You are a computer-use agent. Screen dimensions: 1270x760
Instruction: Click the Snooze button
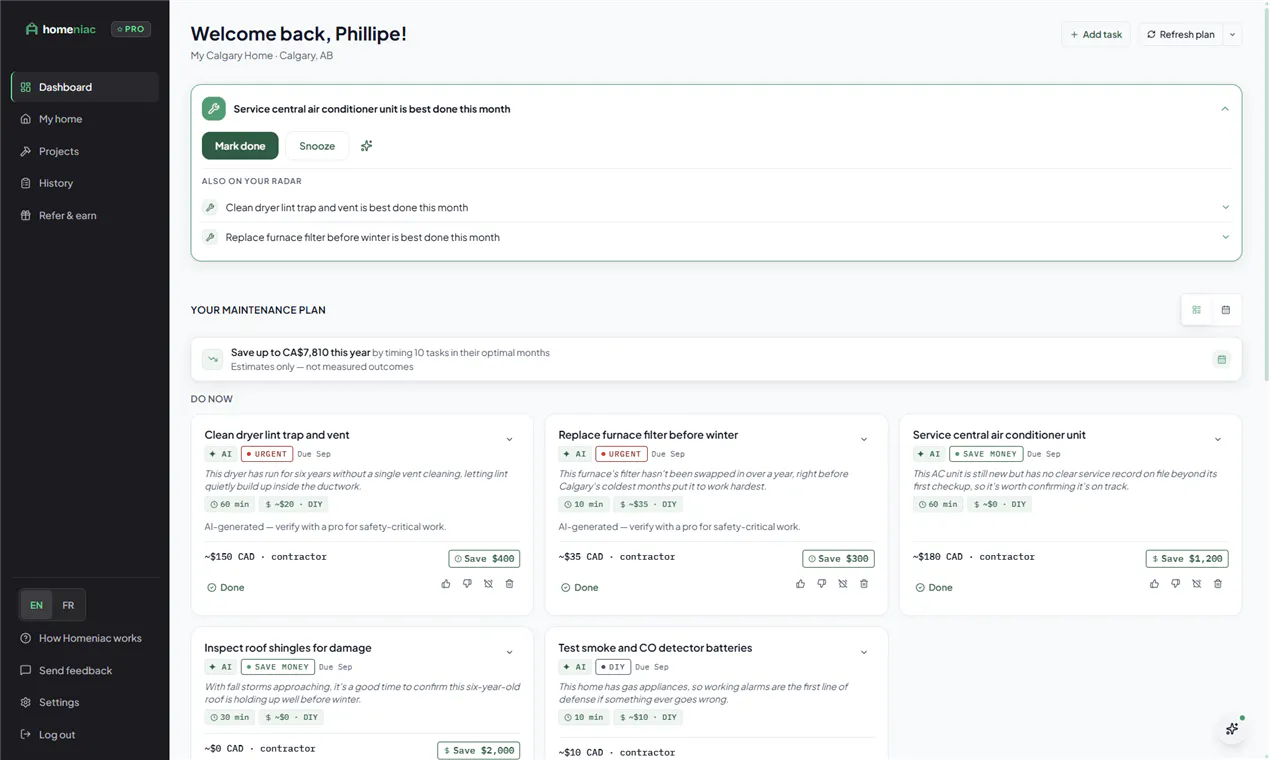tap(317, 146)
